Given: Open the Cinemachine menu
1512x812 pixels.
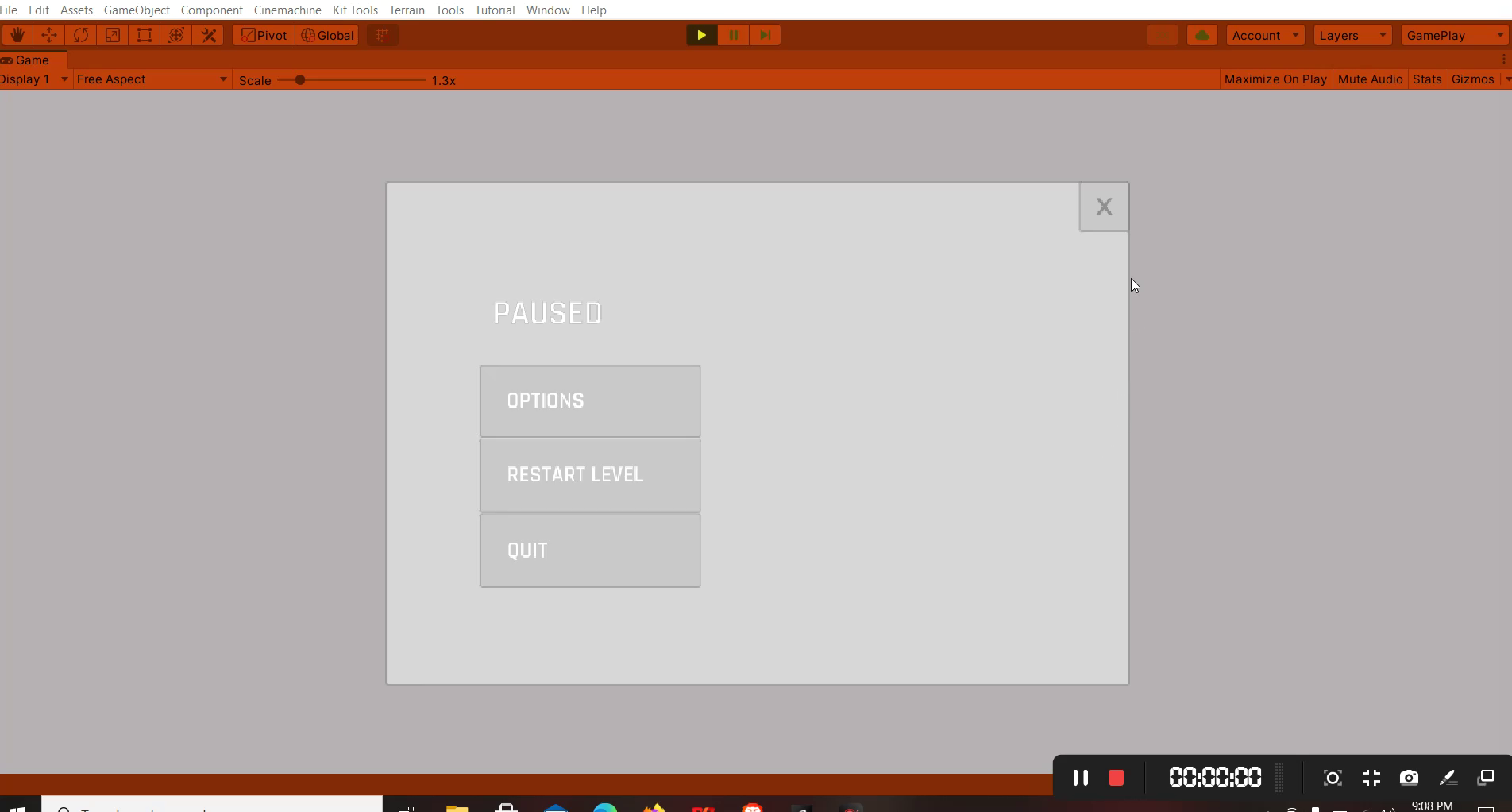Looking at the screenshot, I should [x=287, y=10].
